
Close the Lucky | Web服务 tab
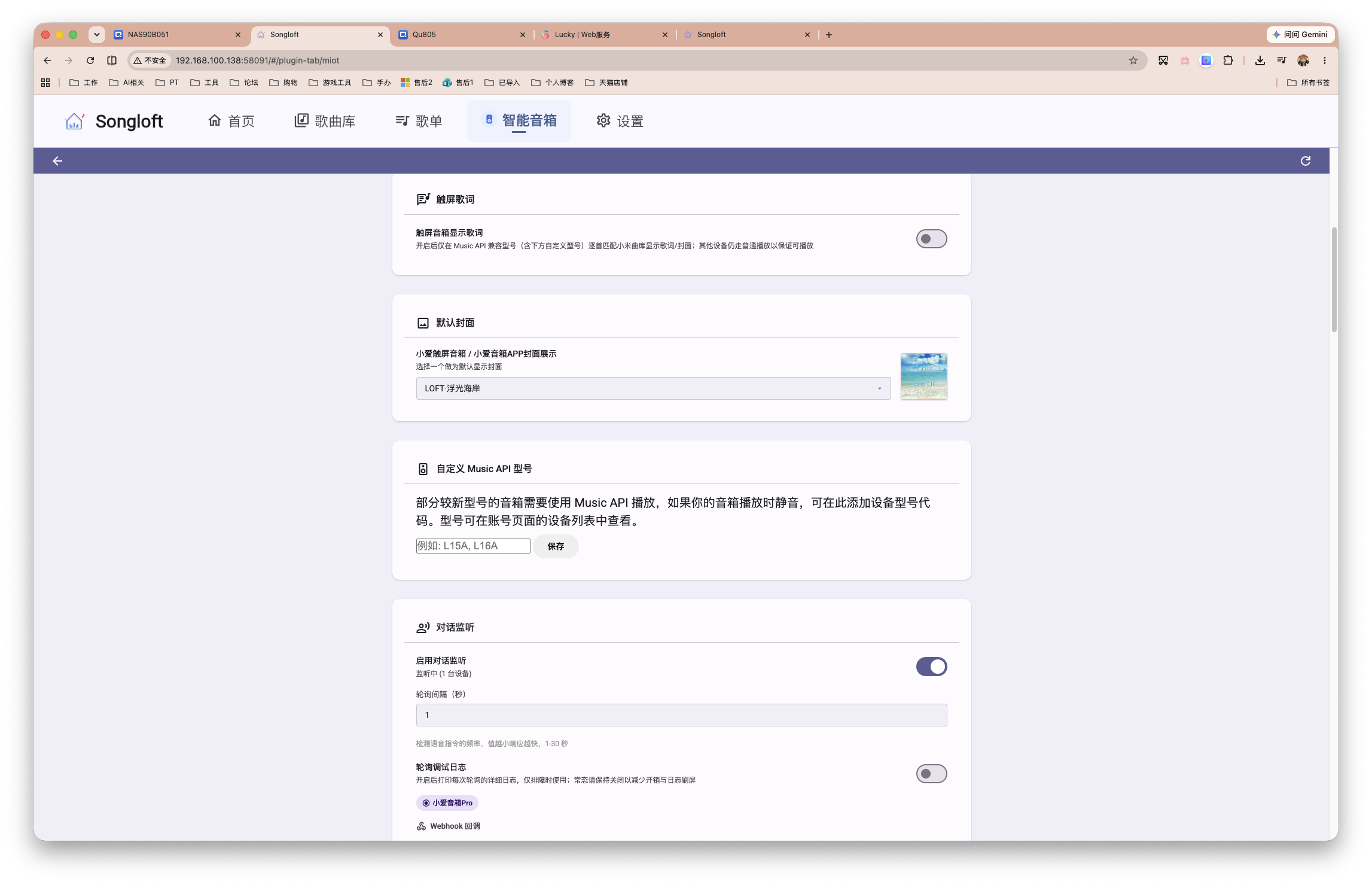click(x=665, y=35)
